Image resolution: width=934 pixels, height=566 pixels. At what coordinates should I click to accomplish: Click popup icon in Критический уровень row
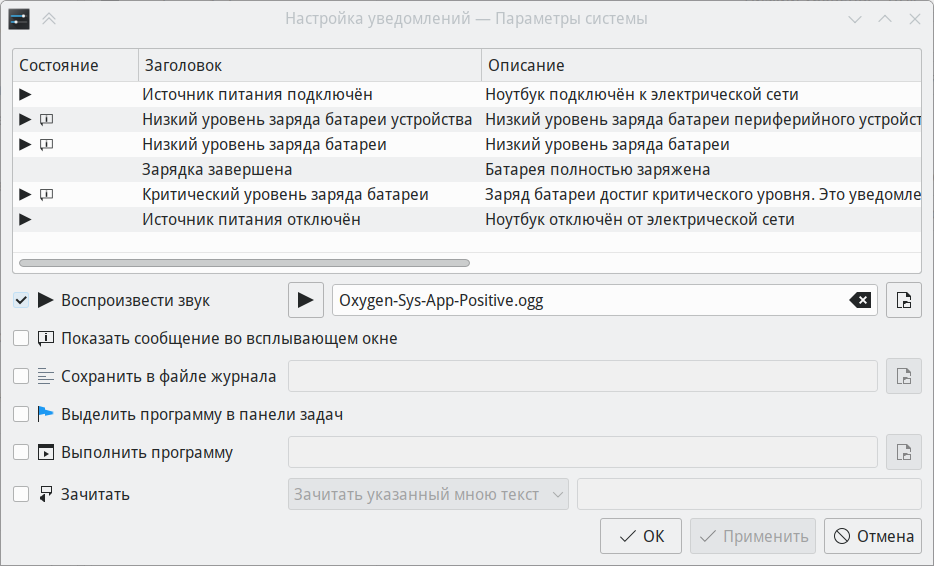46,194
